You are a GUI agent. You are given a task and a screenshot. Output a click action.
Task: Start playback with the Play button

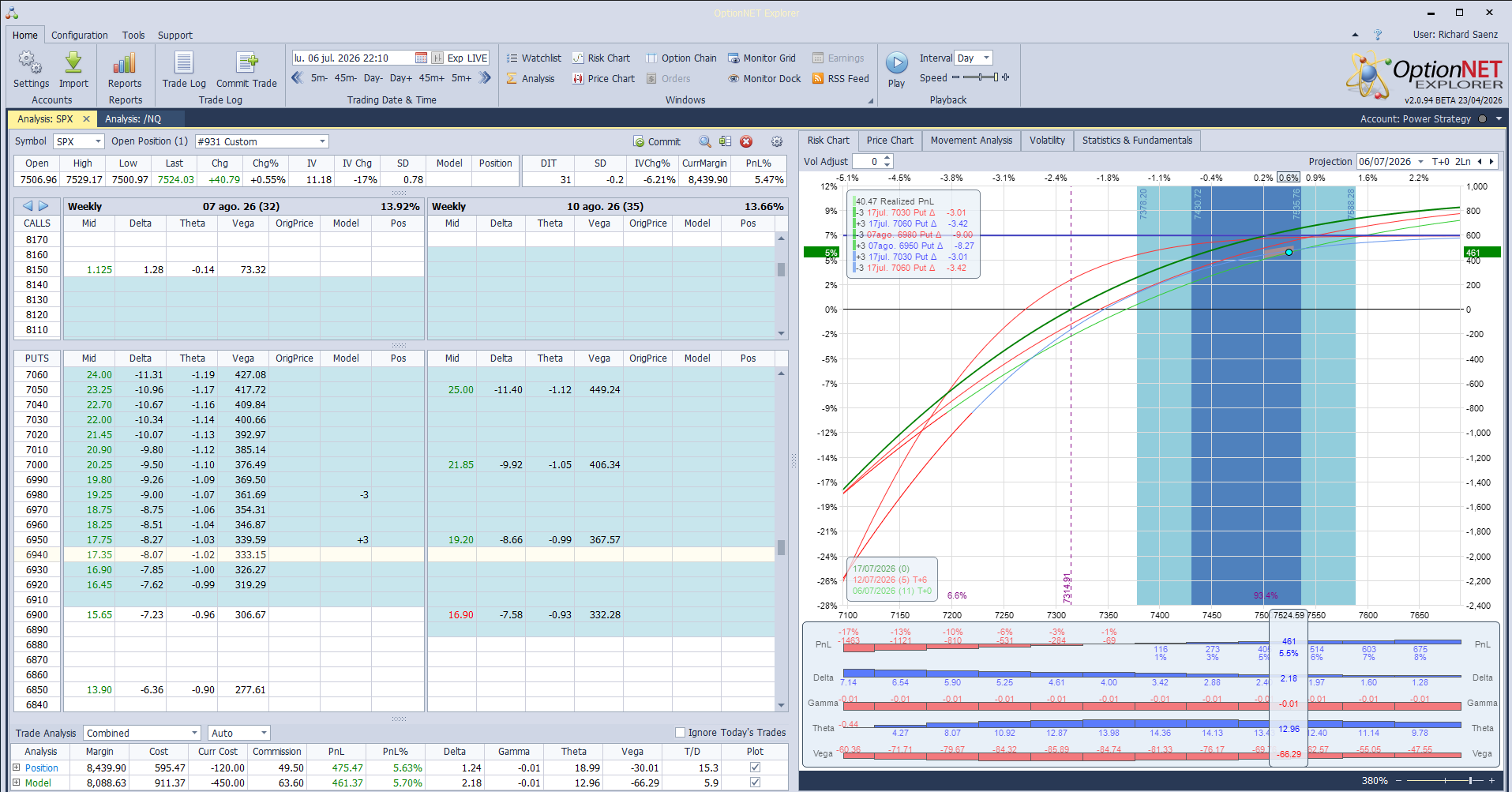pos(896,63)
